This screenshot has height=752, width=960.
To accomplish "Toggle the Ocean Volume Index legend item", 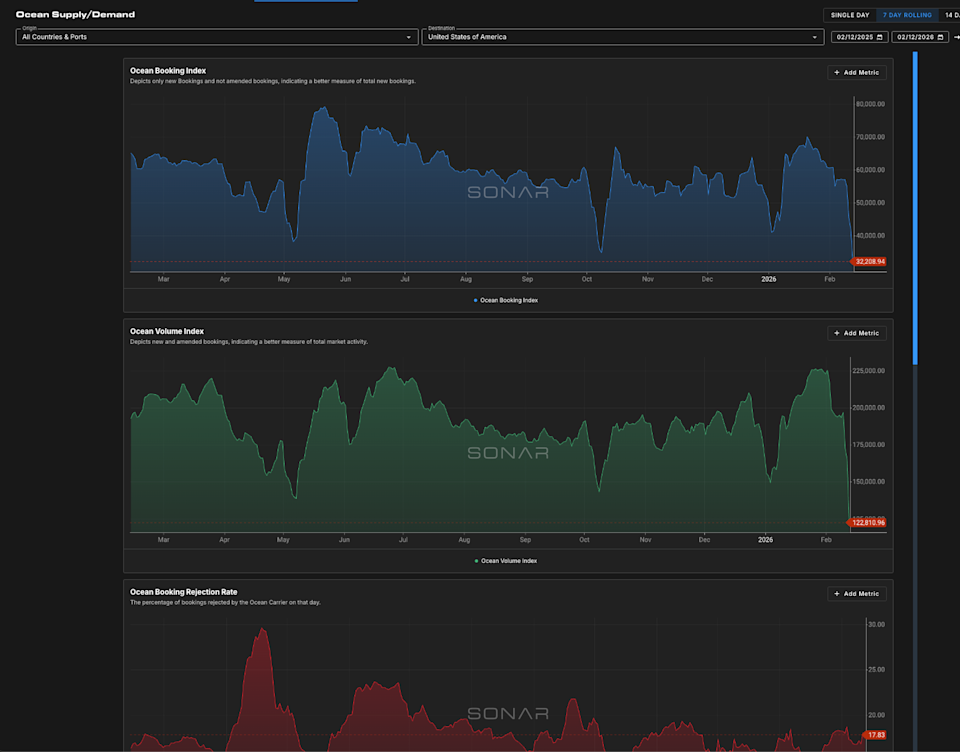I will coord(507,561).
